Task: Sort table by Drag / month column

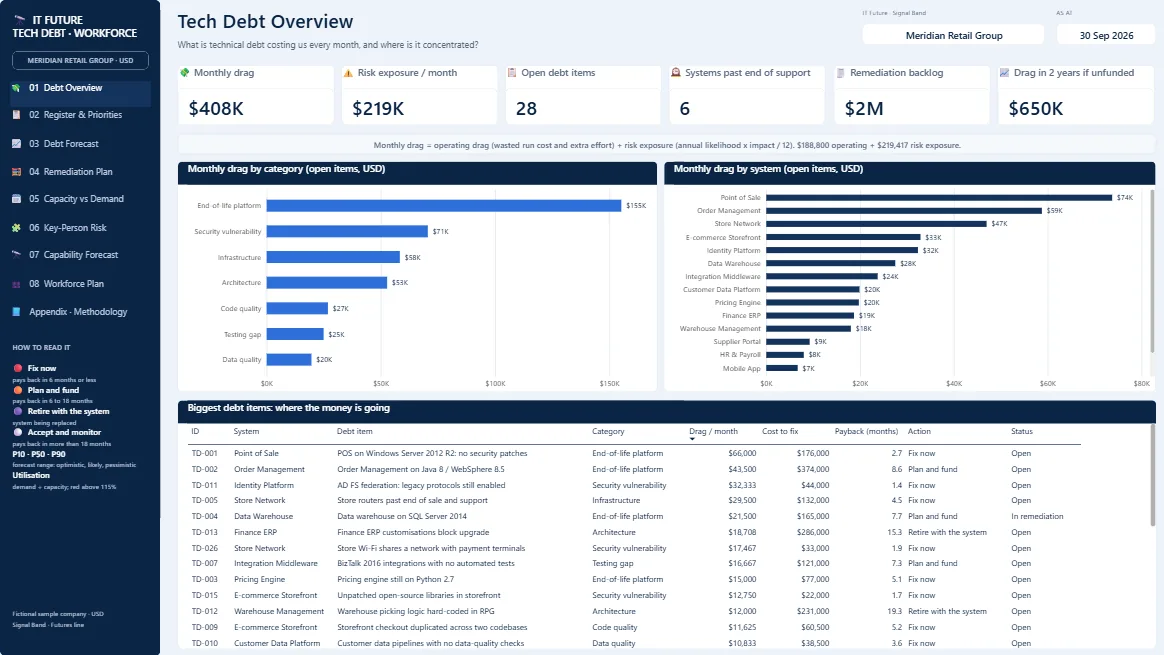Action: [x=713, y=431]
